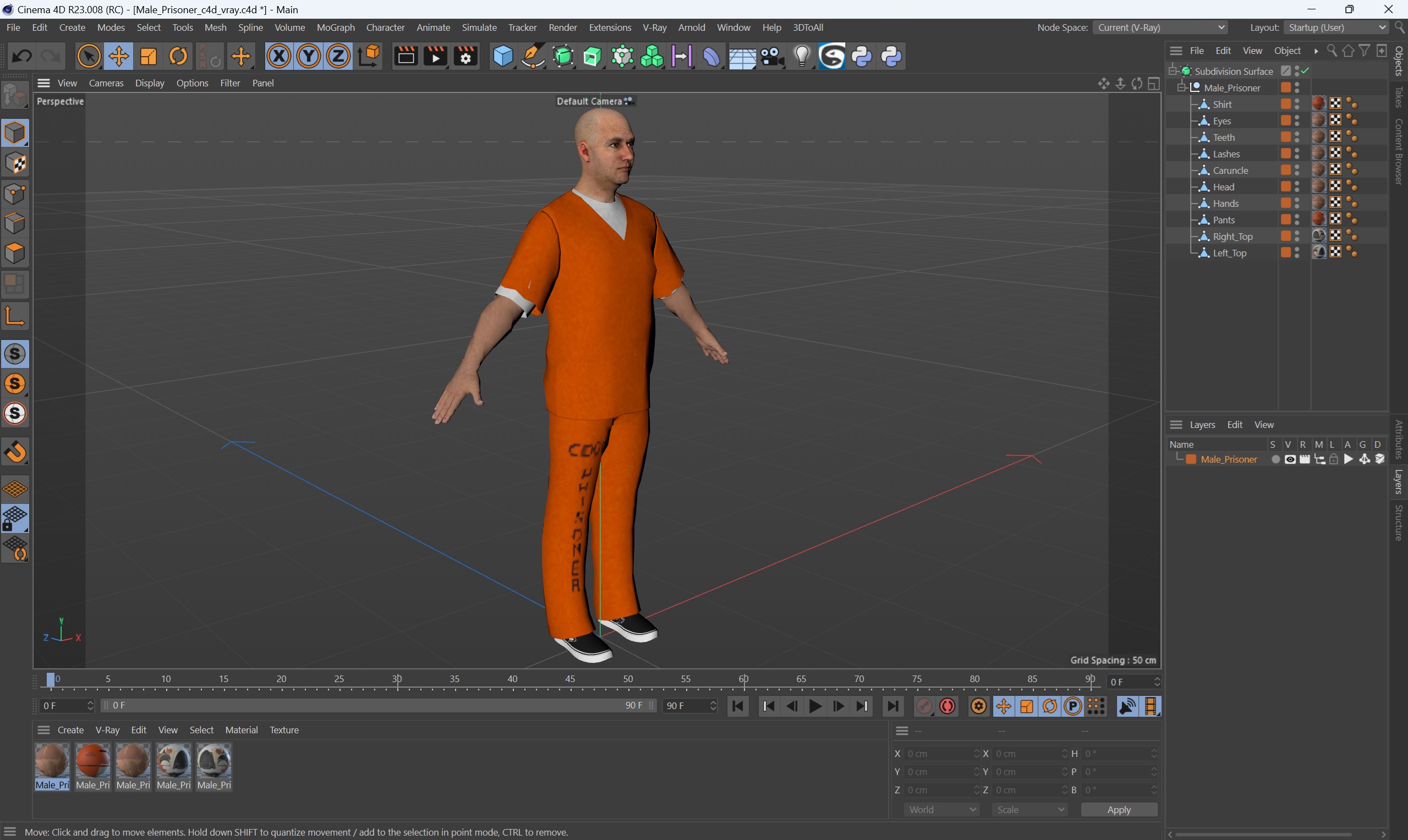The image size is (1408, 840).
Task: Open Layout Startup dropdown
Action: [1336, 27]
